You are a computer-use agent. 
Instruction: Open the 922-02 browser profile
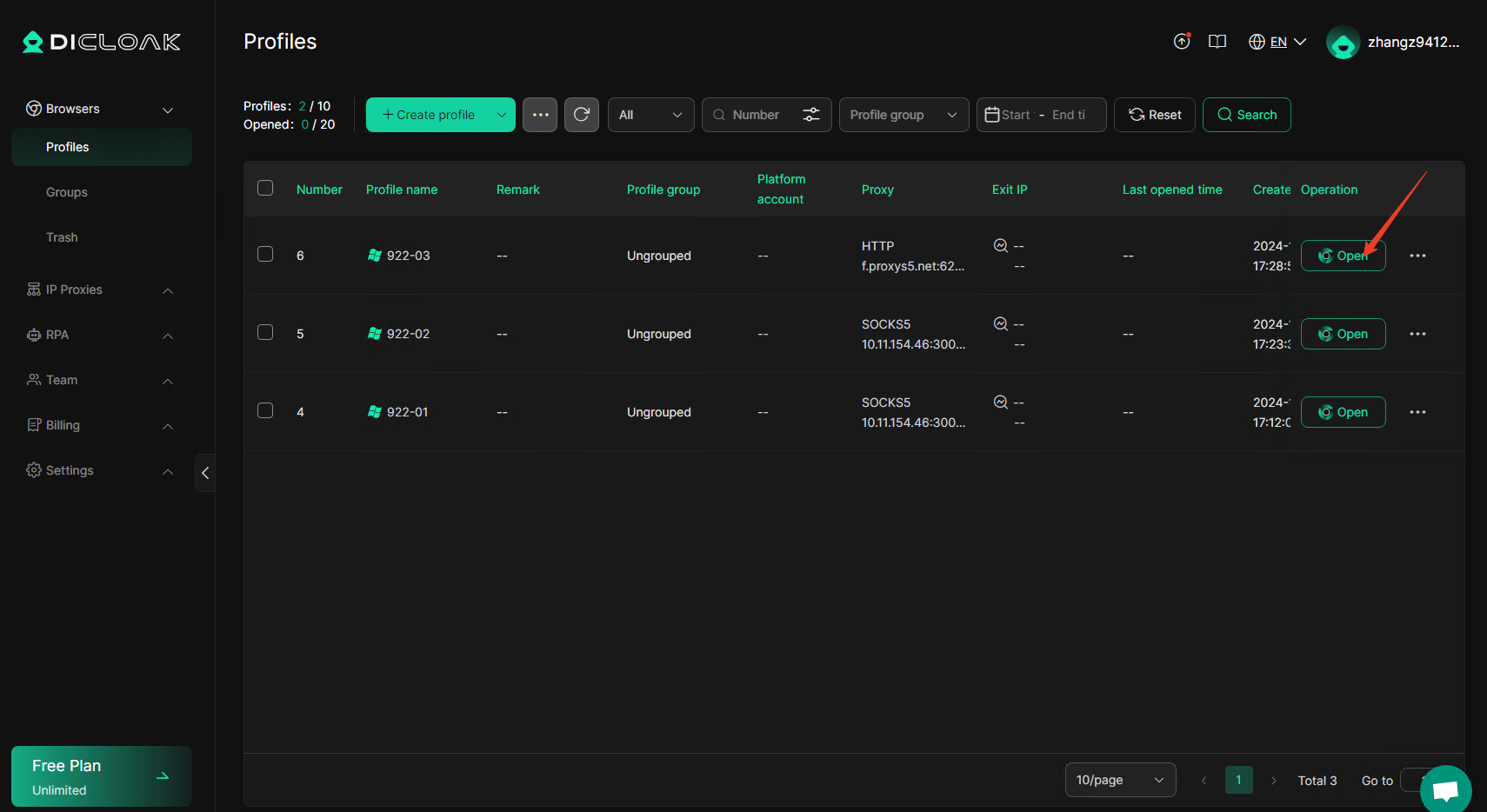pos(1343,334)
